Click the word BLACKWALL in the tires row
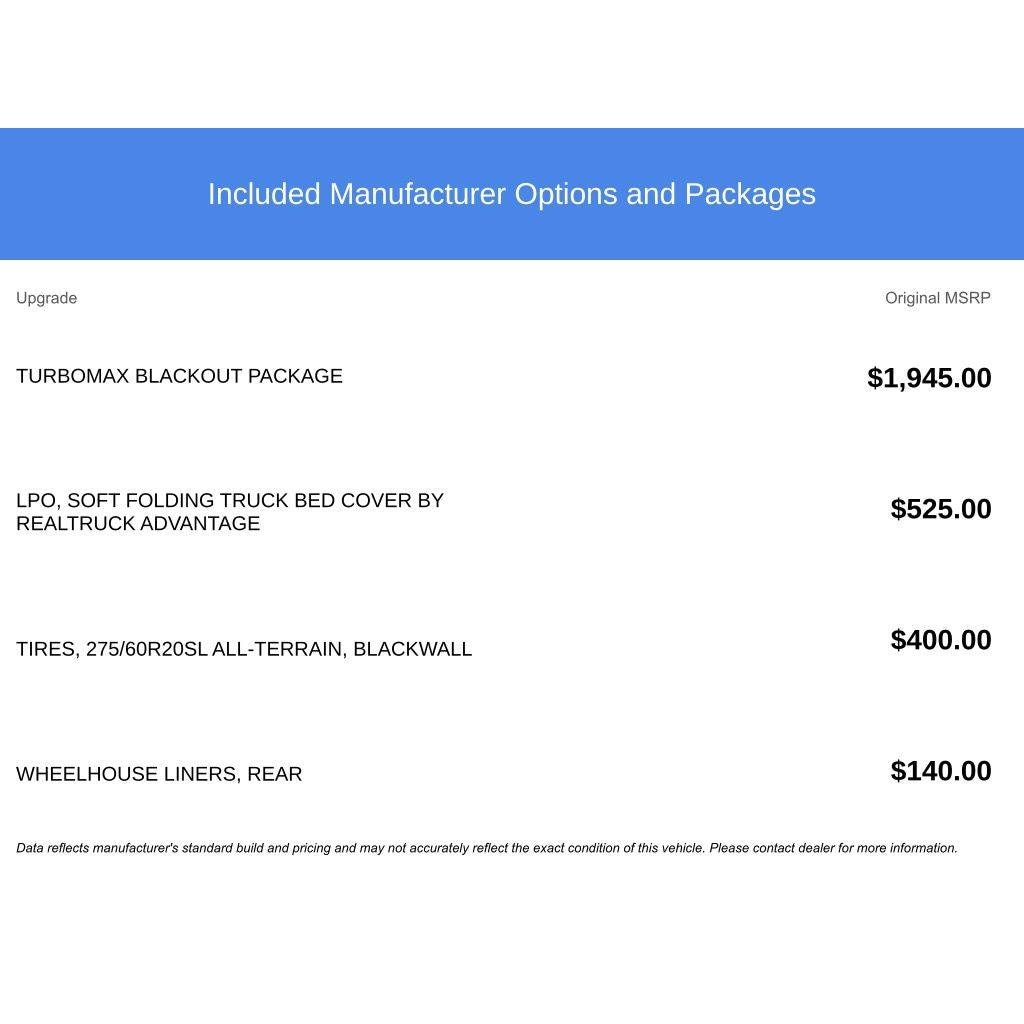This screenshot has width=1024, height=1024. (413, 649)
